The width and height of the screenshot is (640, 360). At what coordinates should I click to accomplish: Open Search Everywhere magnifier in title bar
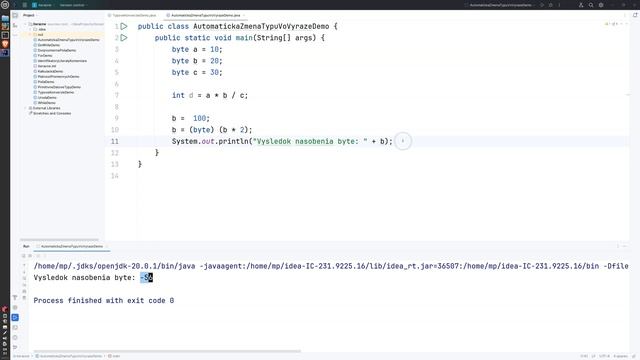point(591,5)
